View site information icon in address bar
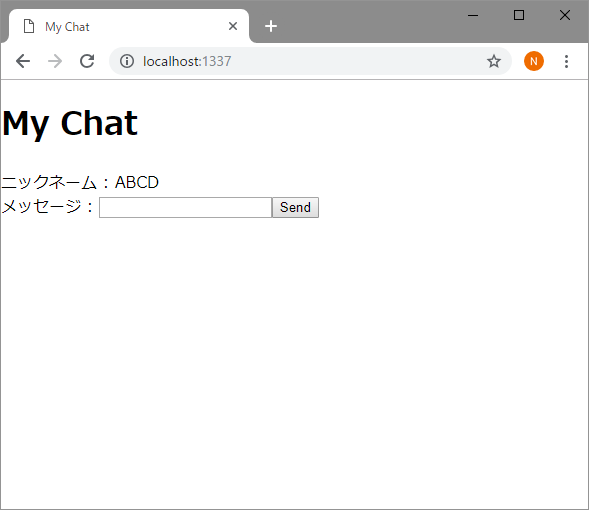 tap(127, 61)
